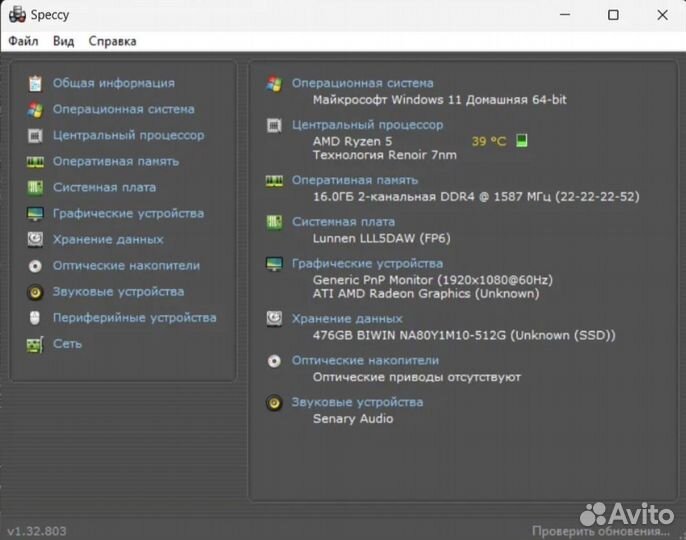Open the Оперативная память summary heading link

pos(354,180)
